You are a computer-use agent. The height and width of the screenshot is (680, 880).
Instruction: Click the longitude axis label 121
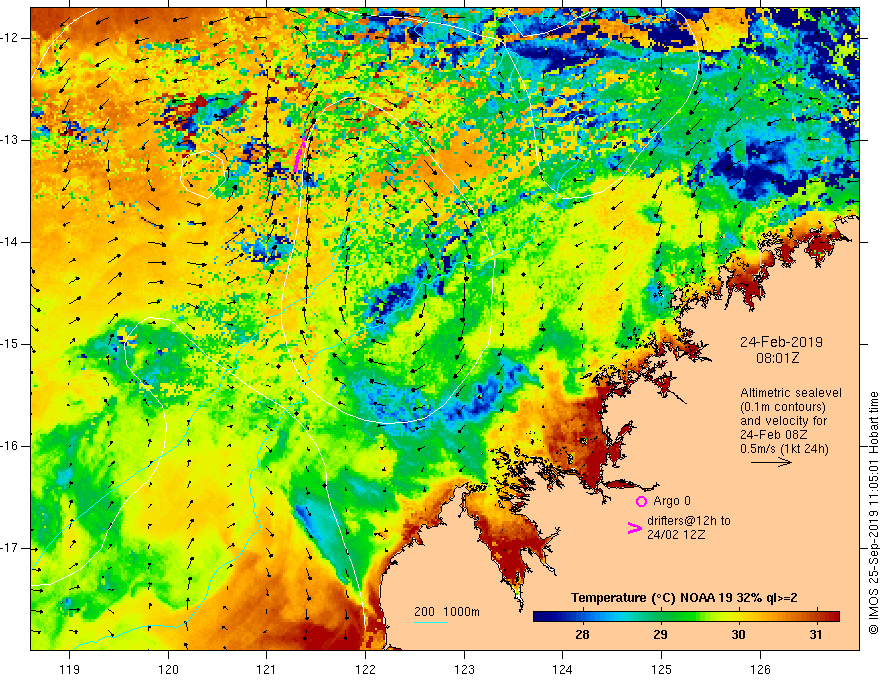267,669
